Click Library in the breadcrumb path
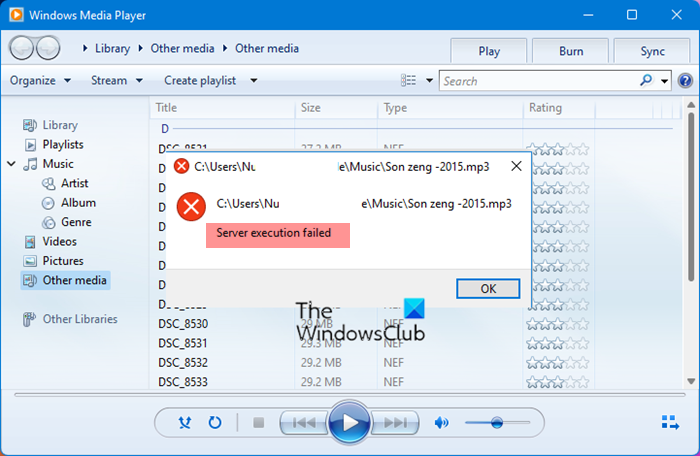This screenshot has width=700, height=456. click(112, 48)
